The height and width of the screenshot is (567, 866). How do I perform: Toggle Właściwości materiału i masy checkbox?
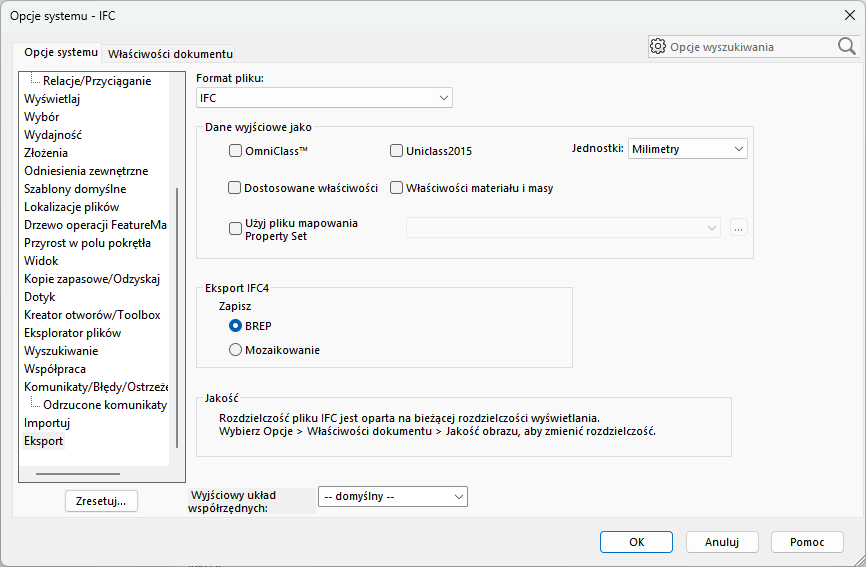tap(396, 187)
